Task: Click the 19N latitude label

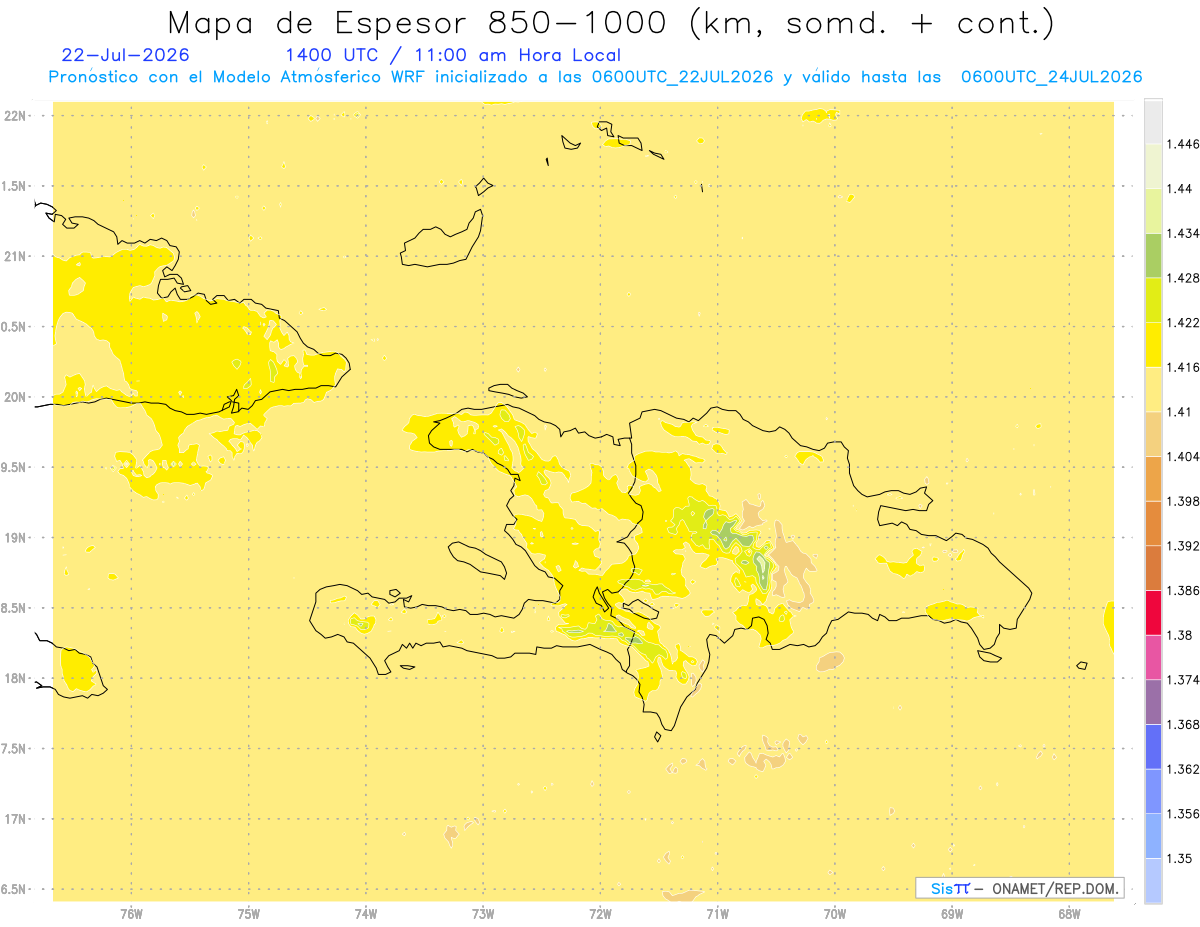Action: [x=15, y=537]
